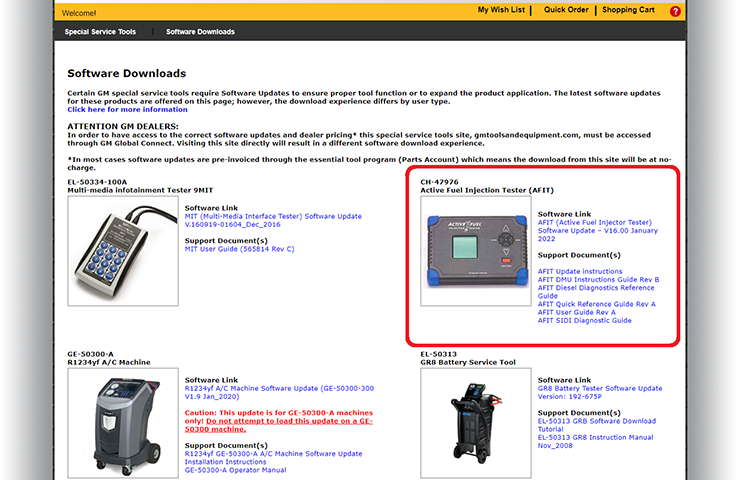Open EL-50313 GR8 Software Download Tutorial
Image resolution: width=740 pixels, height=480 pixels.
coord(597,425)
